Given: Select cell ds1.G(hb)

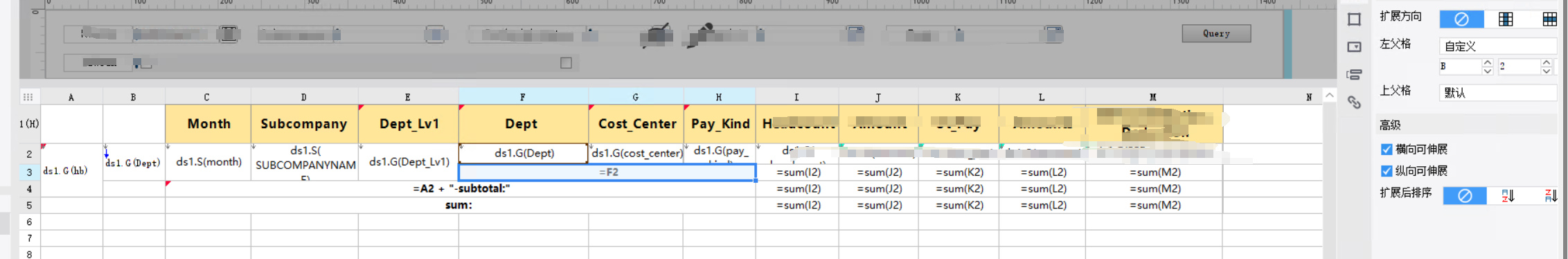Looking at the screenshot, I should [71, 170].
